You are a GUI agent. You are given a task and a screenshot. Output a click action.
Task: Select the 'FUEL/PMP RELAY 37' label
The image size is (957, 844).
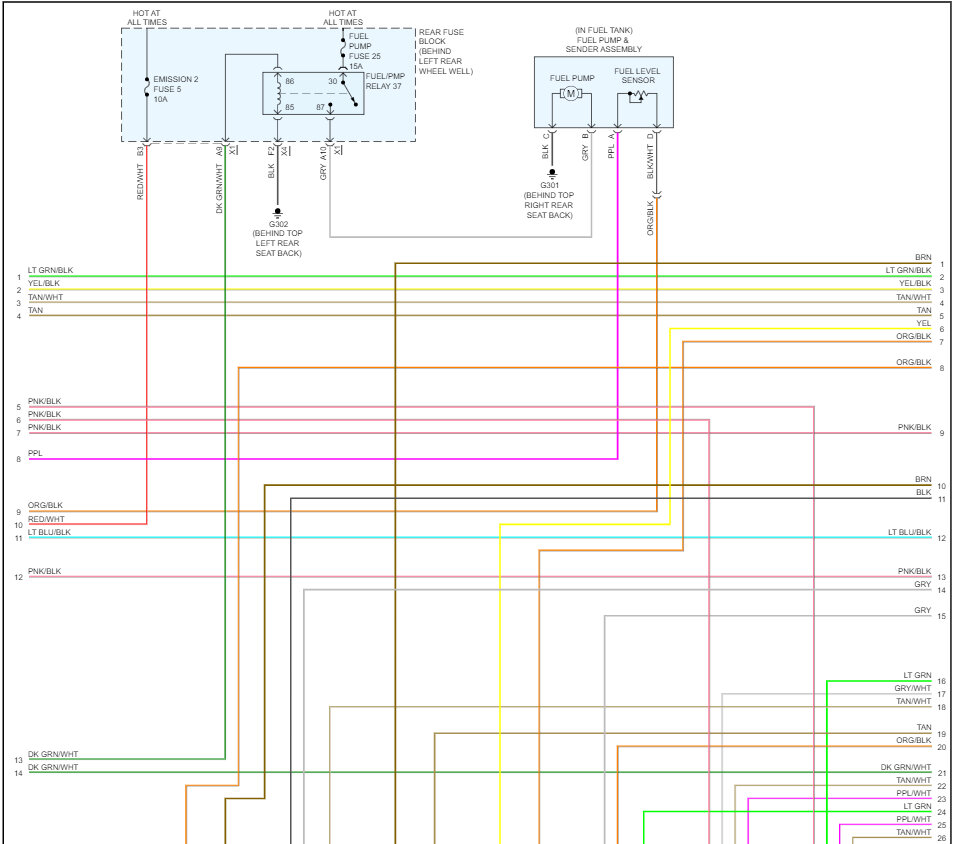(x=385, y=81)
